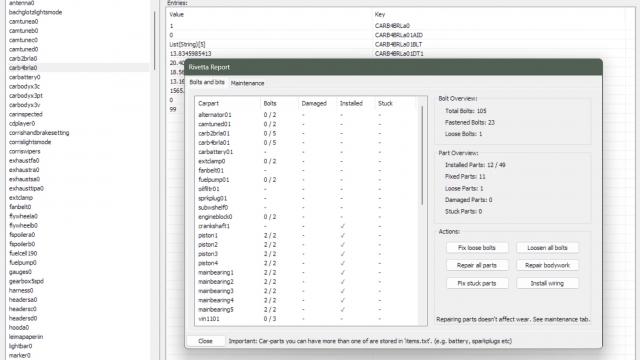This screenshot has width=640, height=360.
Task: Select the carbattery01 row
Action: [307, 152]
